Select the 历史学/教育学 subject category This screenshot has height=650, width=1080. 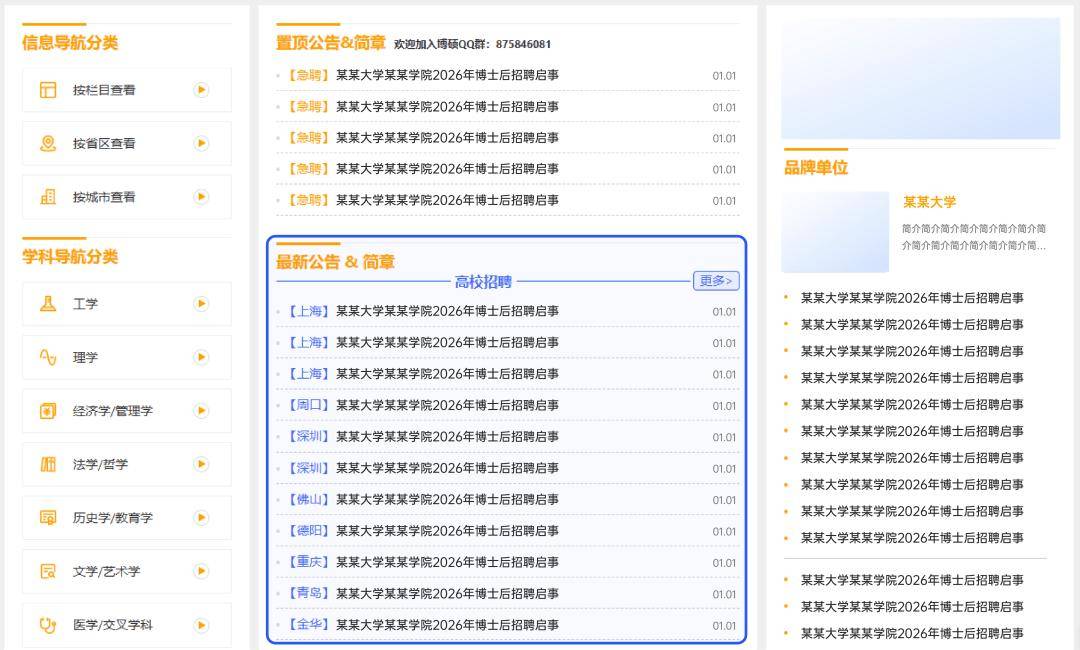click(x=127, y=518)
